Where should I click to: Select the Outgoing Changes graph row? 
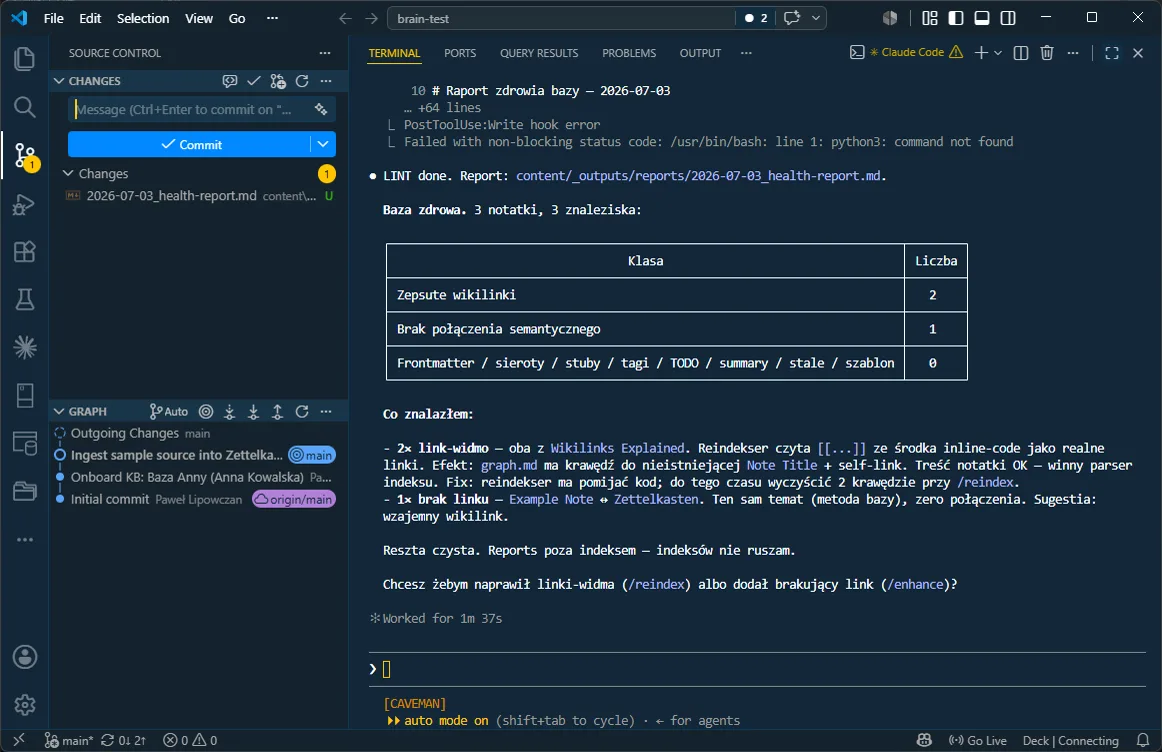point(199,433)
